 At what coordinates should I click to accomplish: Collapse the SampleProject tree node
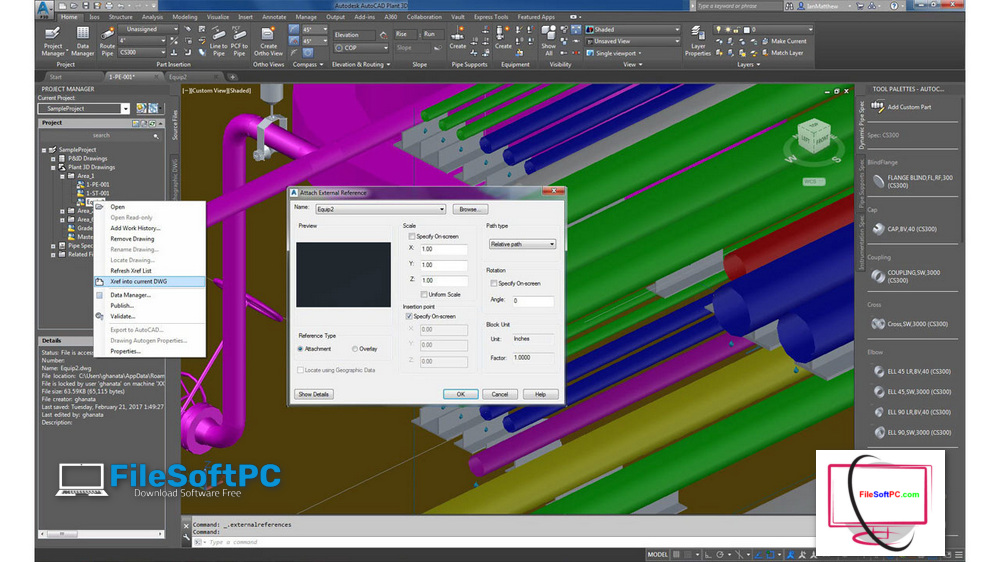pos(44,150)
